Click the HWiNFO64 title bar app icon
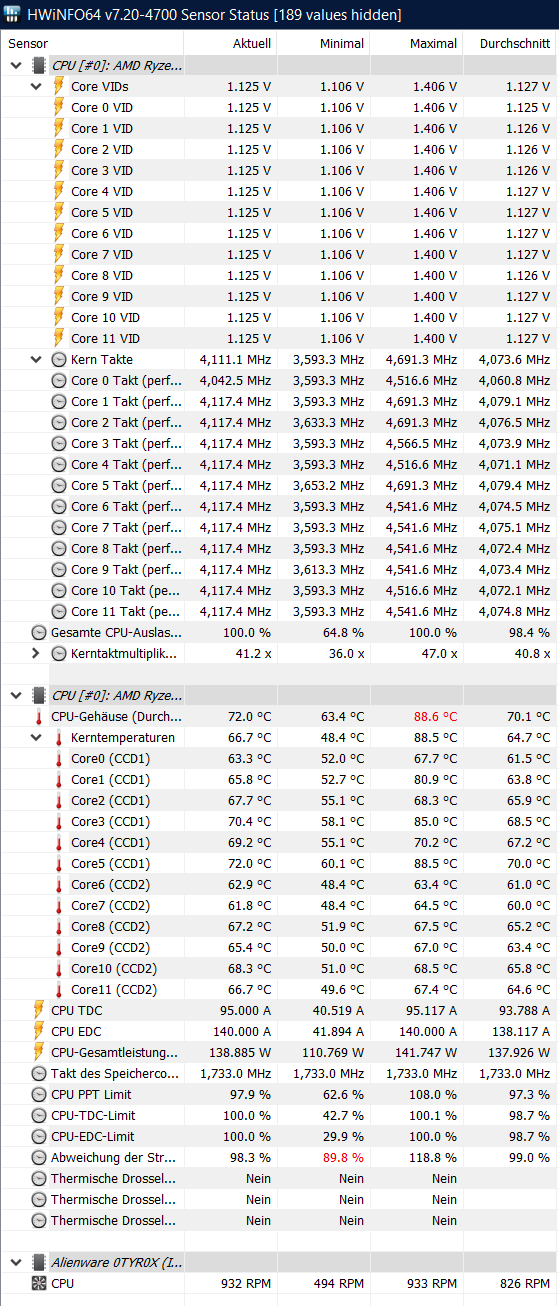Image resolution: width=559 pixels, height=1306 pixels. click(x=15, y=15)
